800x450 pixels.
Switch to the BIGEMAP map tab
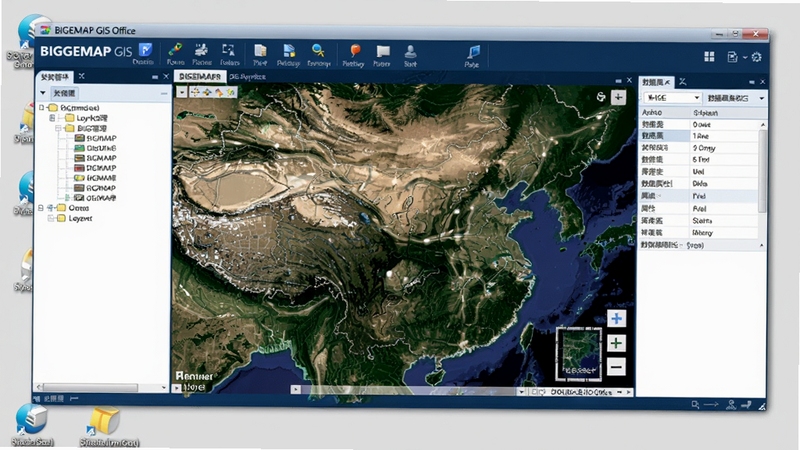point(199,77)
